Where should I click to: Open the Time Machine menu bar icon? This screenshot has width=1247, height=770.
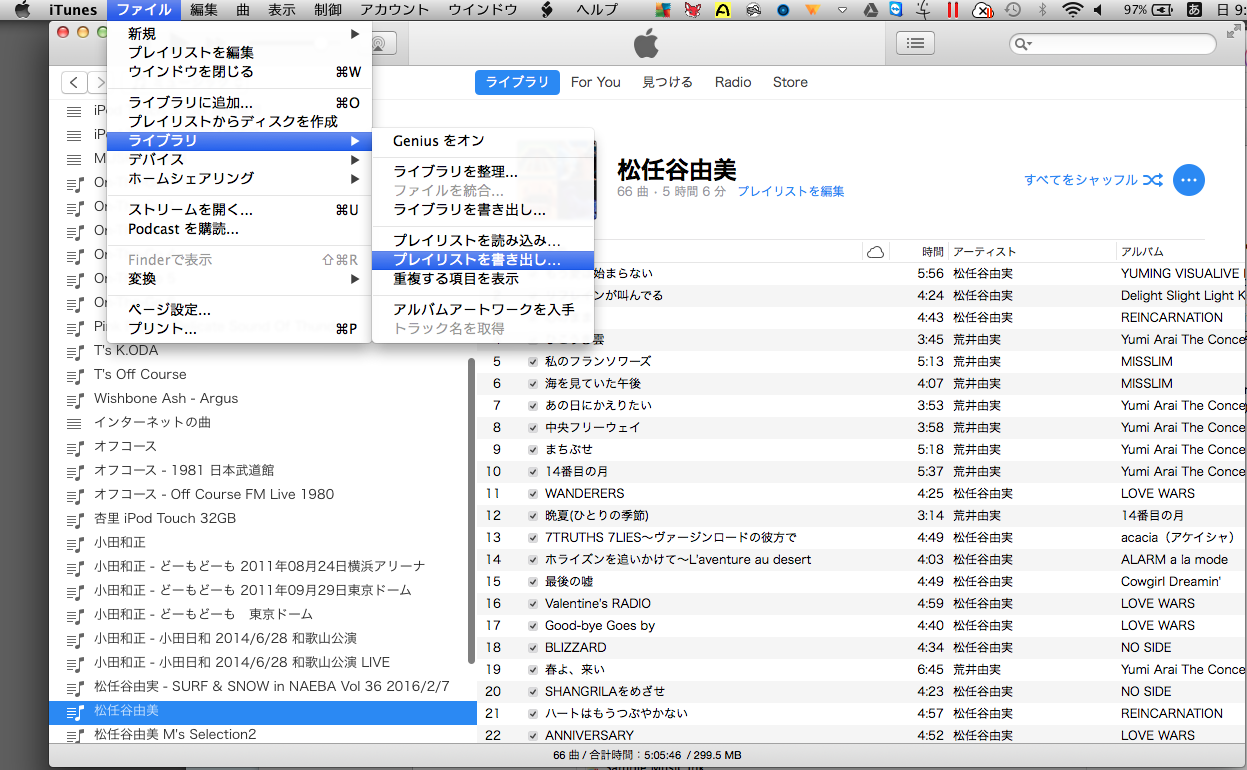pyautogui.click(x=1013, y=10)
